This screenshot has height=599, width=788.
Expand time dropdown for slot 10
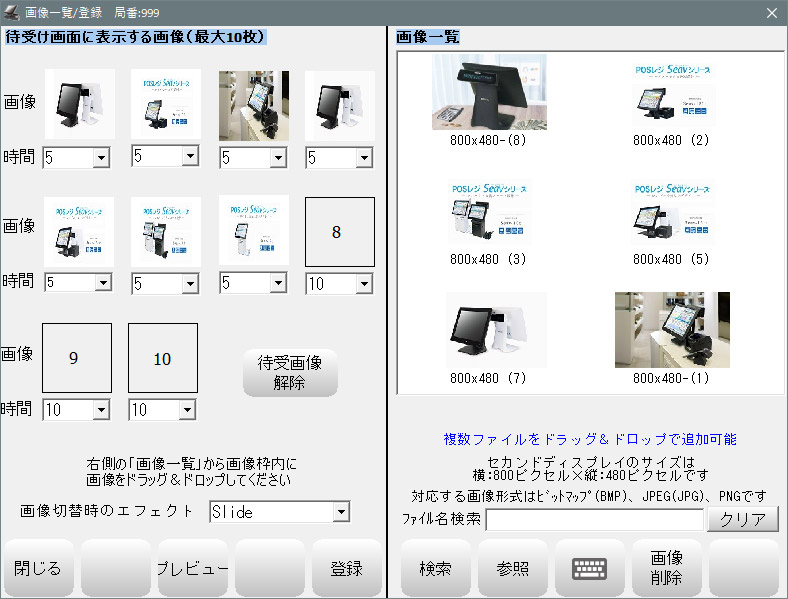click(x=187, y=410)
